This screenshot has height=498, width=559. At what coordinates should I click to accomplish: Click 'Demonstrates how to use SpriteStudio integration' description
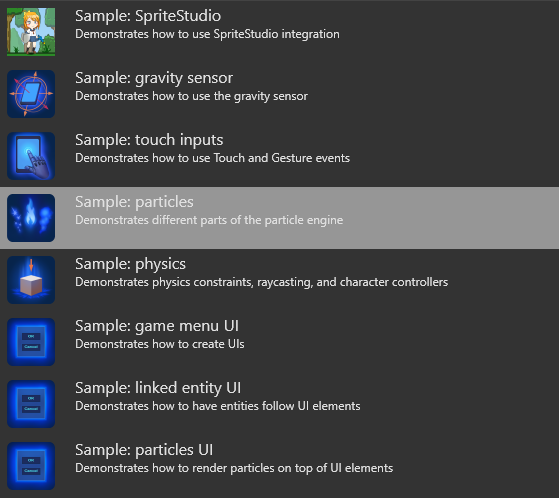pyautogui.click(x=207, y=34)
